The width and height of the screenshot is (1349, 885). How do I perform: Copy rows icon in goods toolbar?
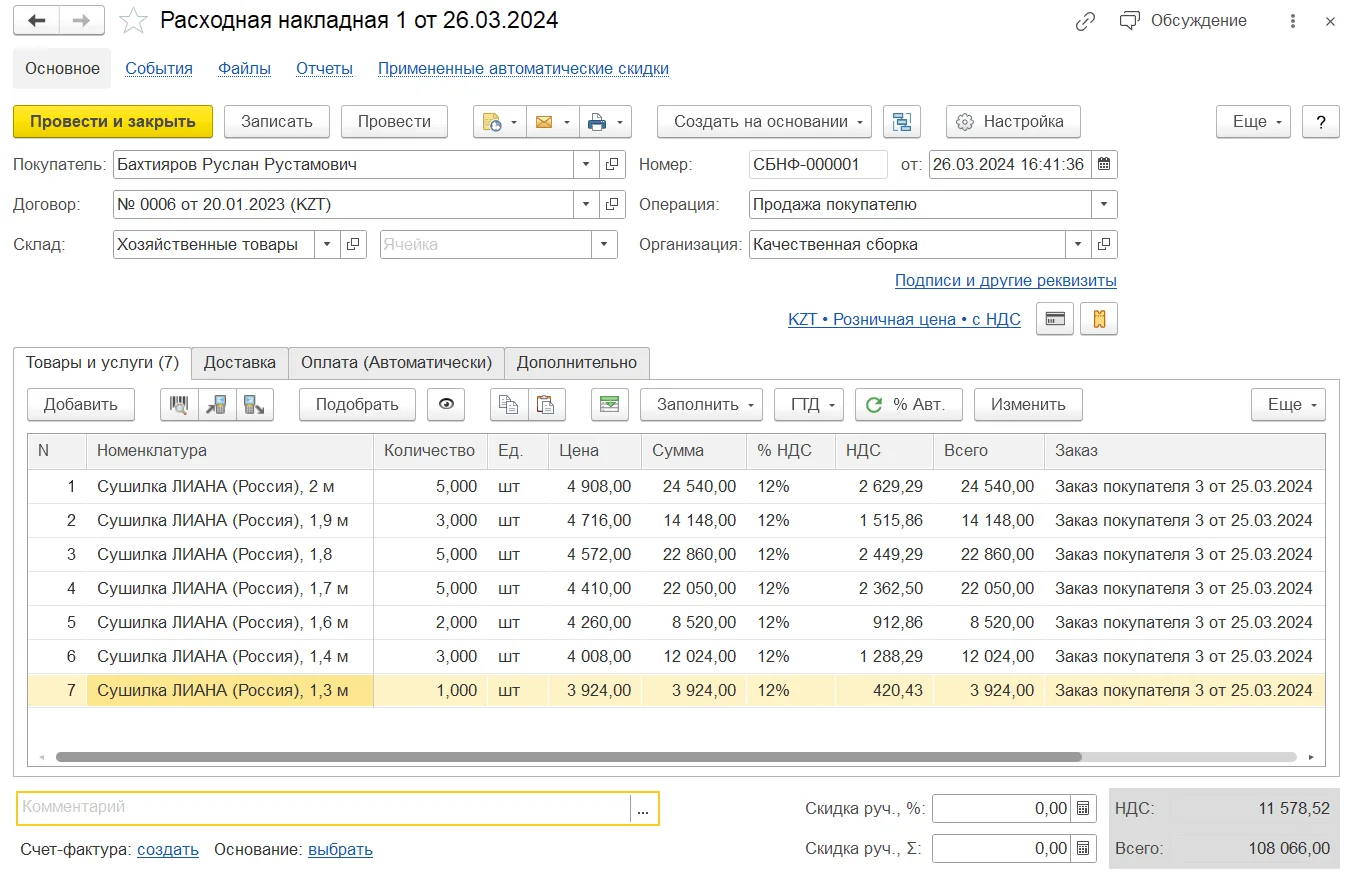[509, 405]
